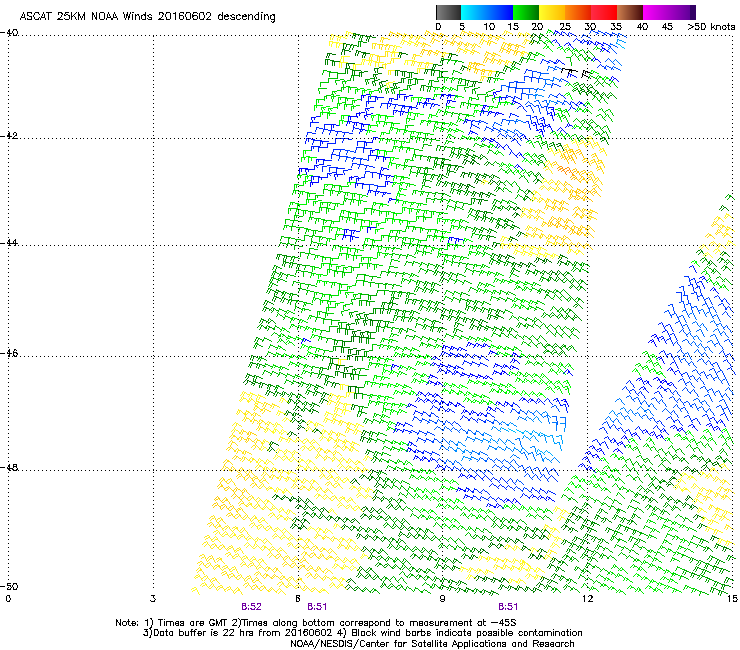Click the gray 0-5 knots color segment
The image size is (740, 650).
[x=448, y=12]
